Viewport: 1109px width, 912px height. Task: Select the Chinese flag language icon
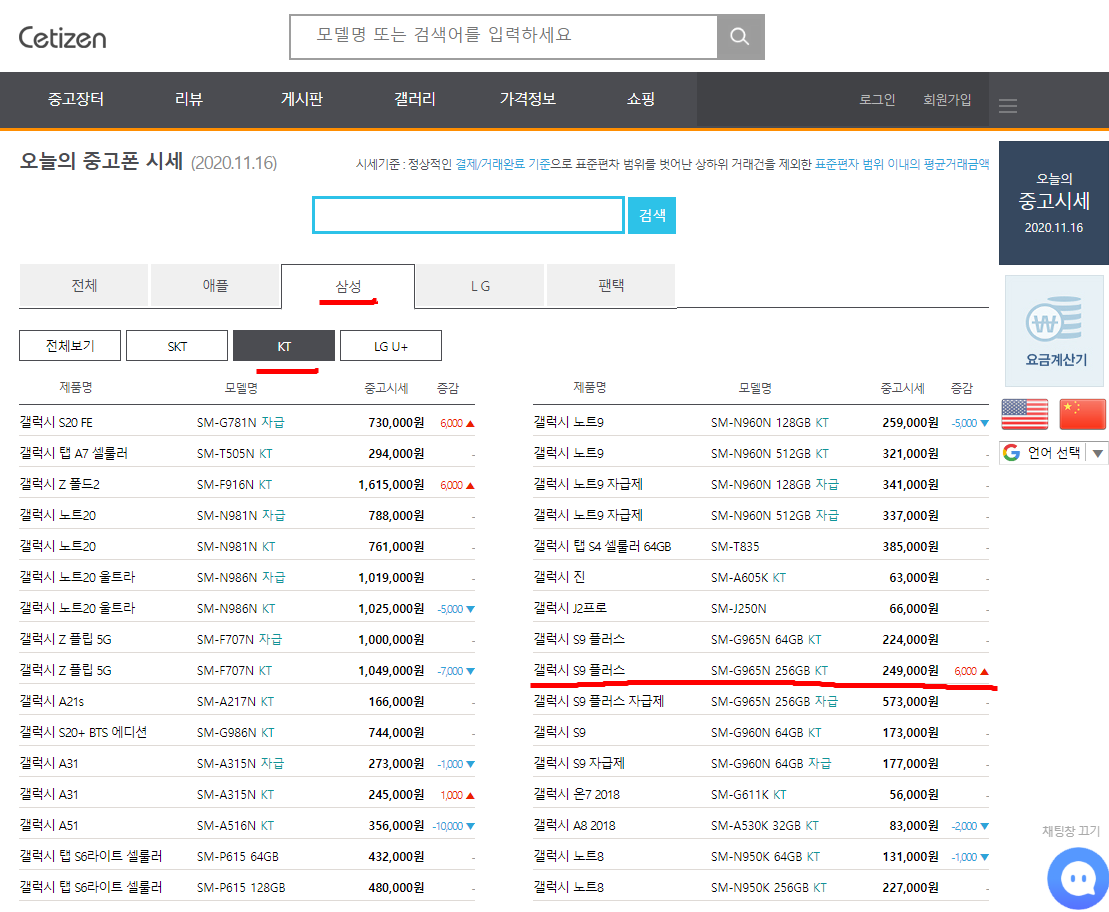(1082, 414)
